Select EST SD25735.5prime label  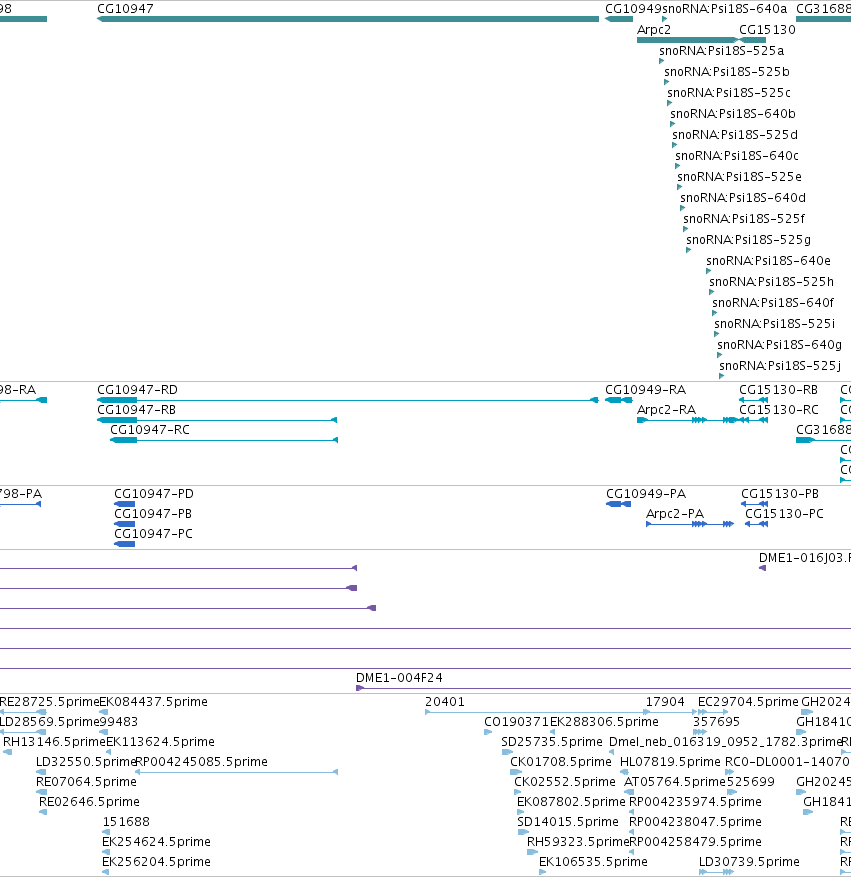click(x=552, y=742)
